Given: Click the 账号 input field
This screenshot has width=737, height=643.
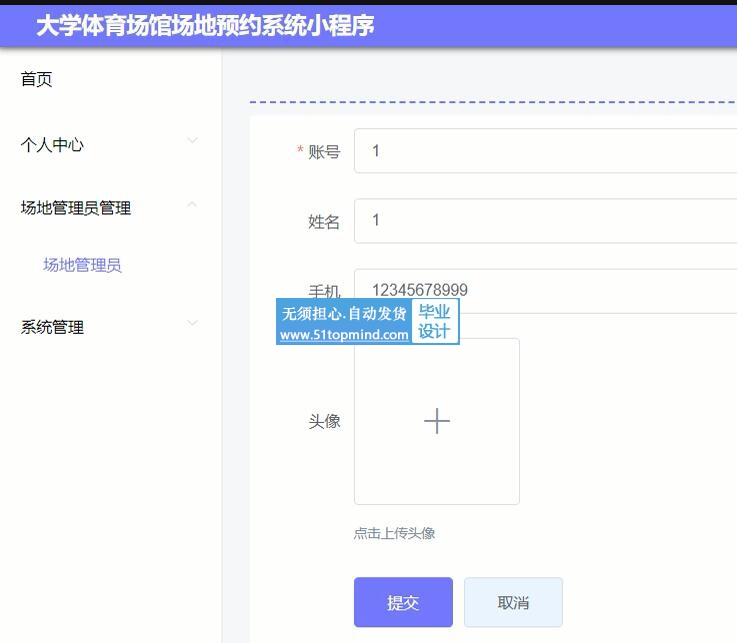Looking at the screenshot, I should (x=545, y=150).
